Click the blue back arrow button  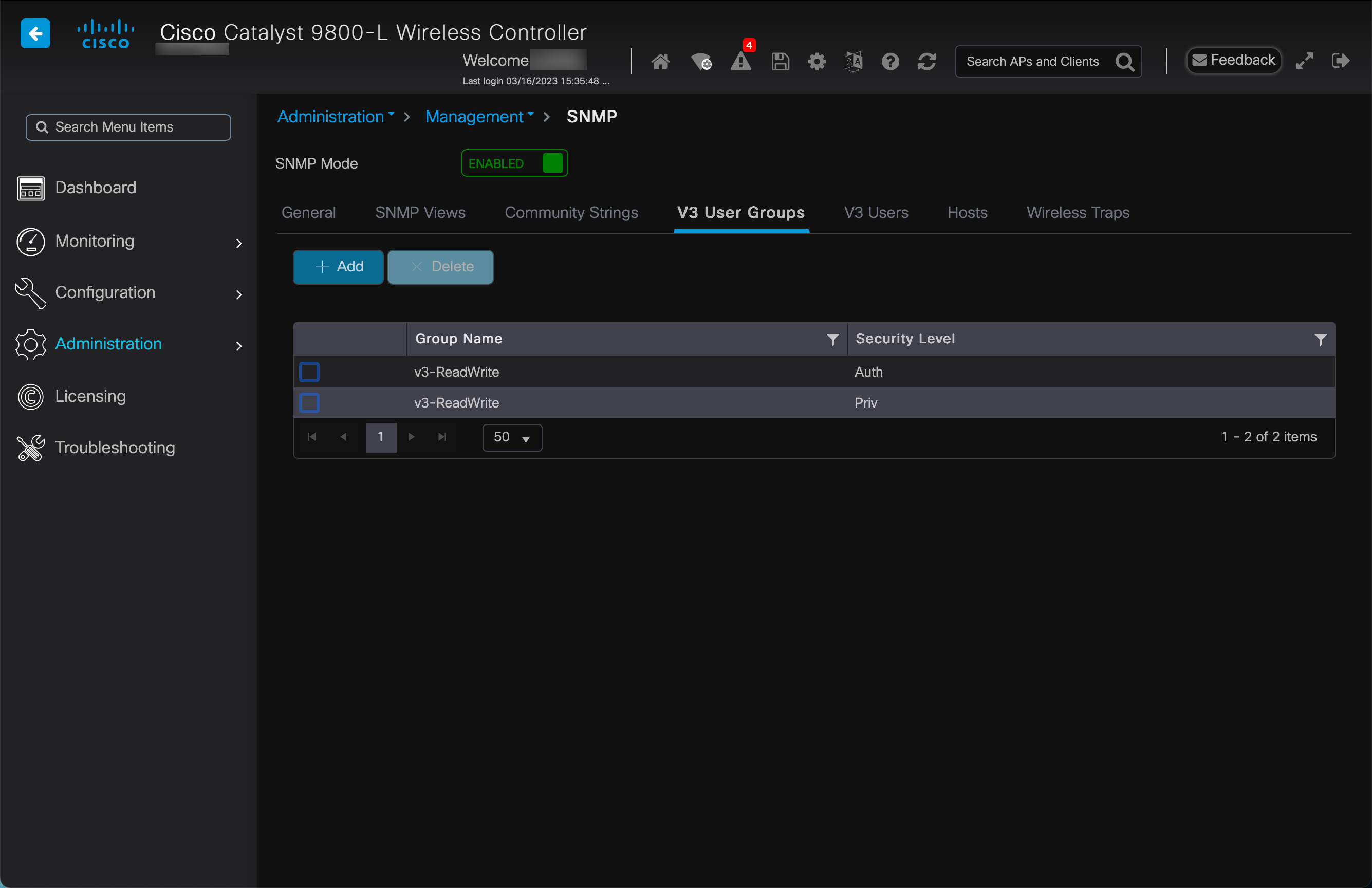pos(35,33)
